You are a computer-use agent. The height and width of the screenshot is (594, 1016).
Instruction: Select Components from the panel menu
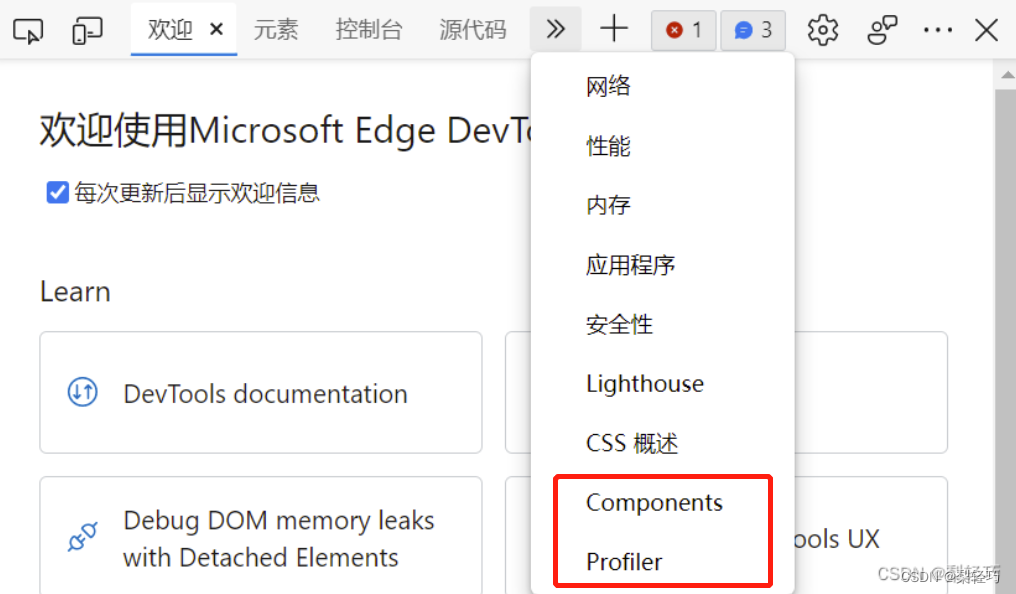[x=654, y=503]
